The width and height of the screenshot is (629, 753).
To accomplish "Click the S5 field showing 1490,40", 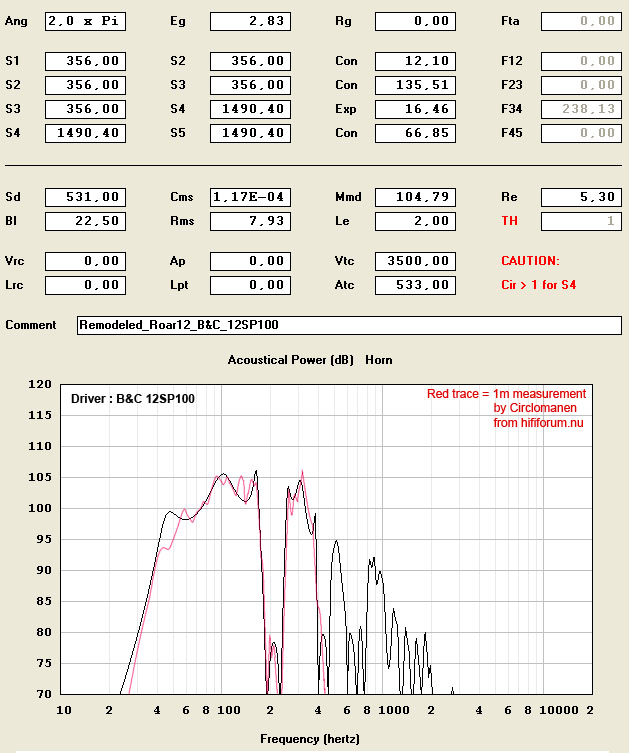I will pos(250,134).
